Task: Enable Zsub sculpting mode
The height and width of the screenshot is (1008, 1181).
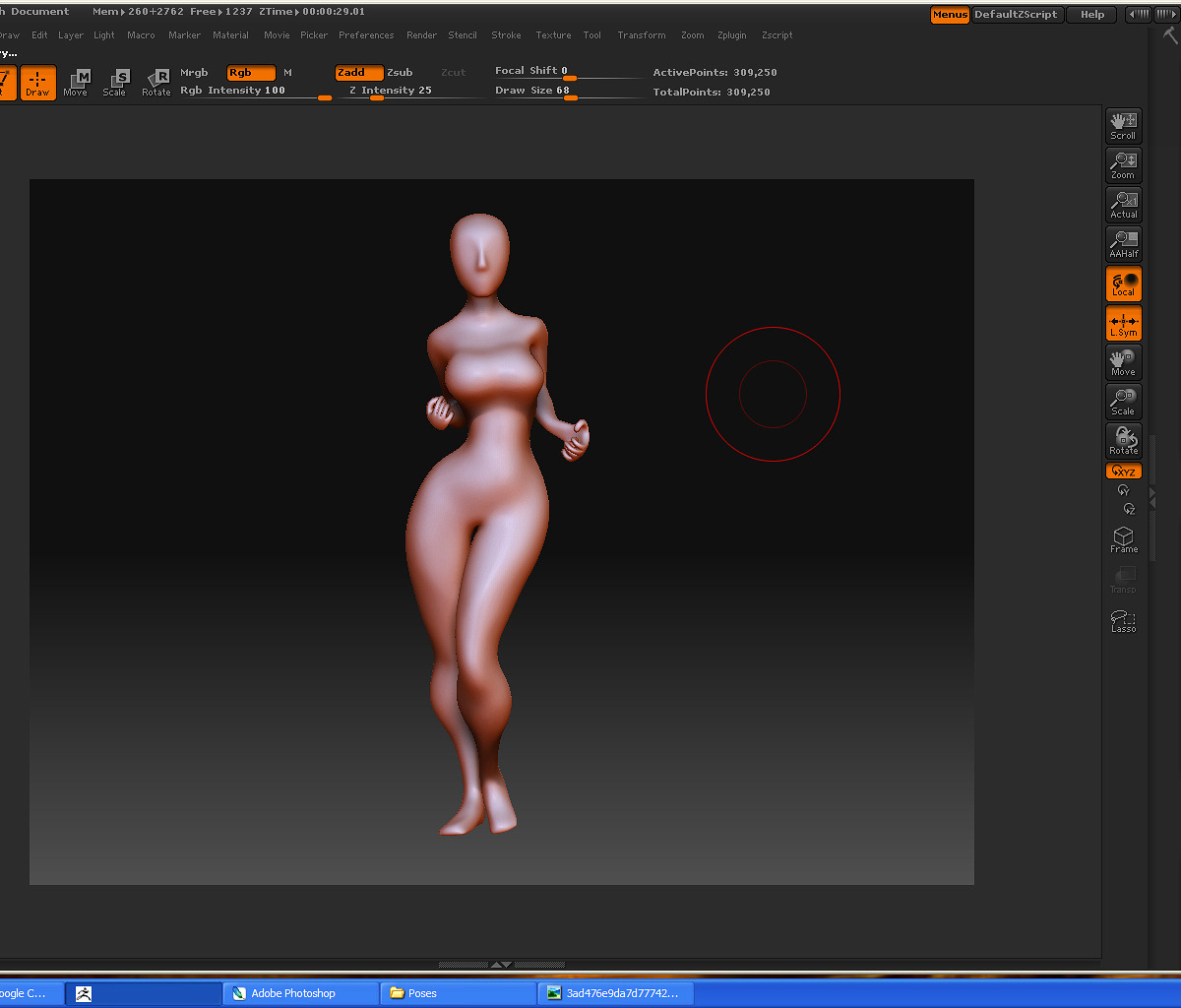Action: coord(400,73)
